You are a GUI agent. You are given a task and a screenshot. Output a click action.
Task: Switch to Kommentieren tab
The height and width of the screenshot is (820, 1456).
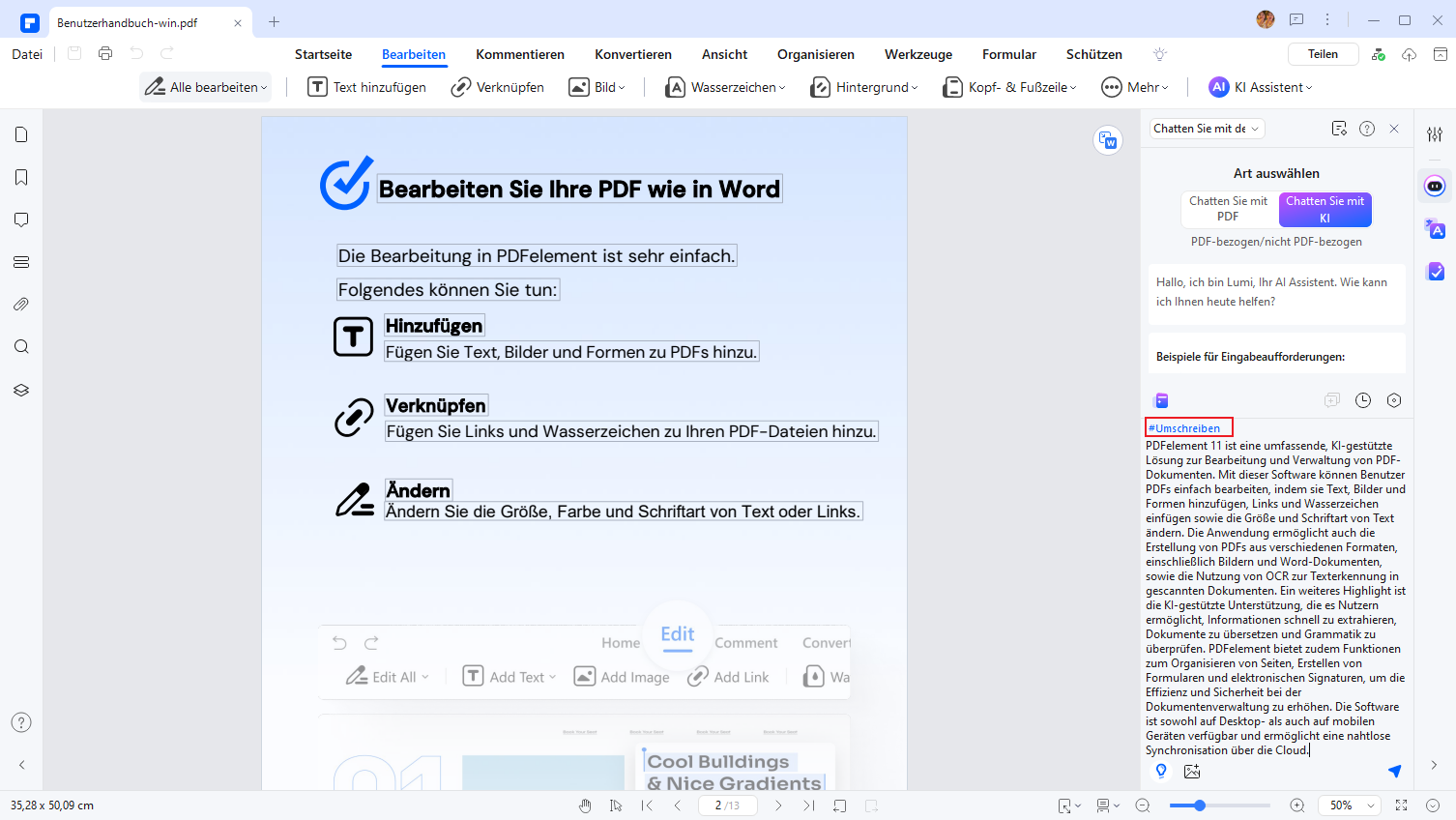520,54
